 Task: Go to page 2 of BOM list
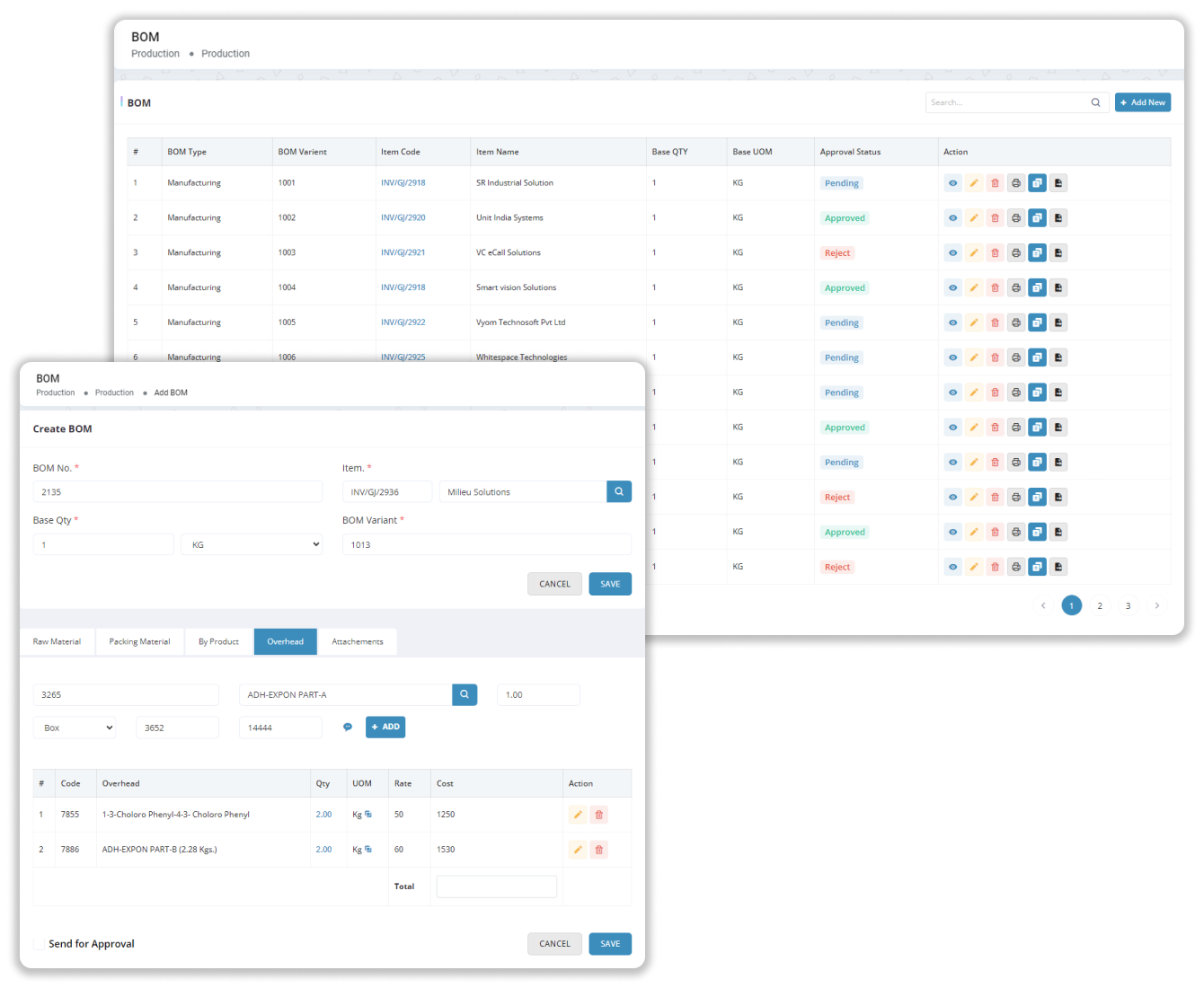tap(1100, 606)
